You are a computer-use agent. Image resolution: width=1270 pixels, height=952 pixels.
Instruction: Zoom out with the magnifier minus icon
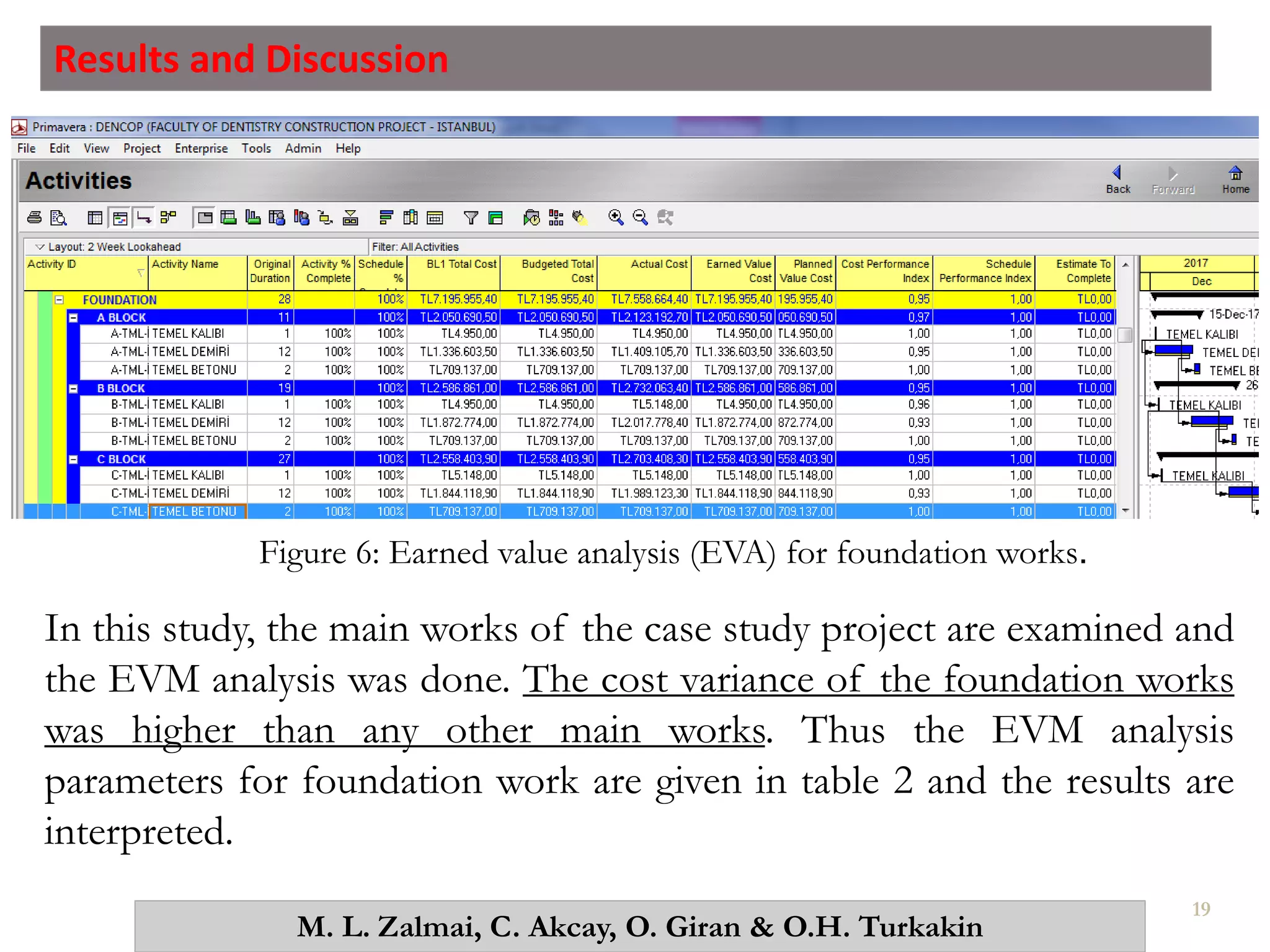coord(640,218)
